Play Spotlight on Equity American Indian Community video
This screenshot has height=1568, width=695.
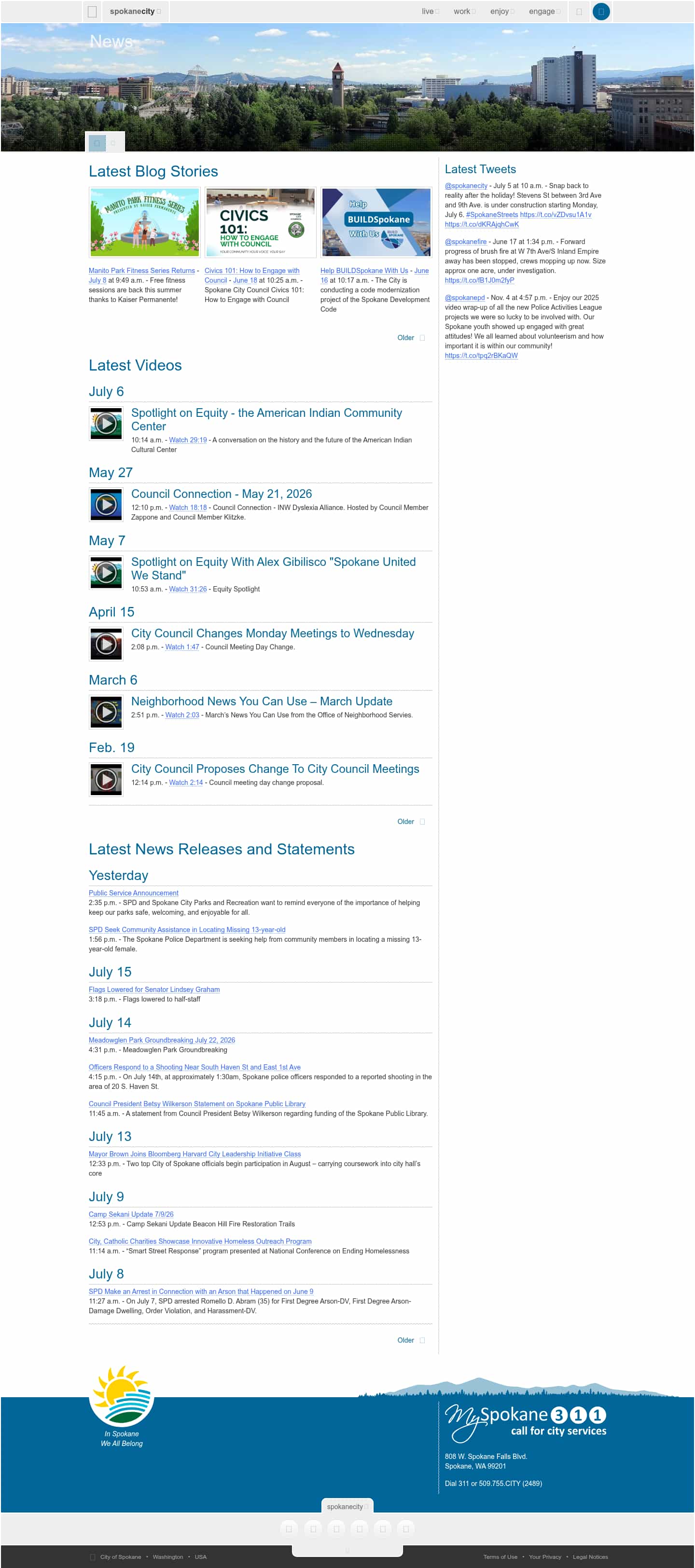pyautogui.click(x=106, y=423)
